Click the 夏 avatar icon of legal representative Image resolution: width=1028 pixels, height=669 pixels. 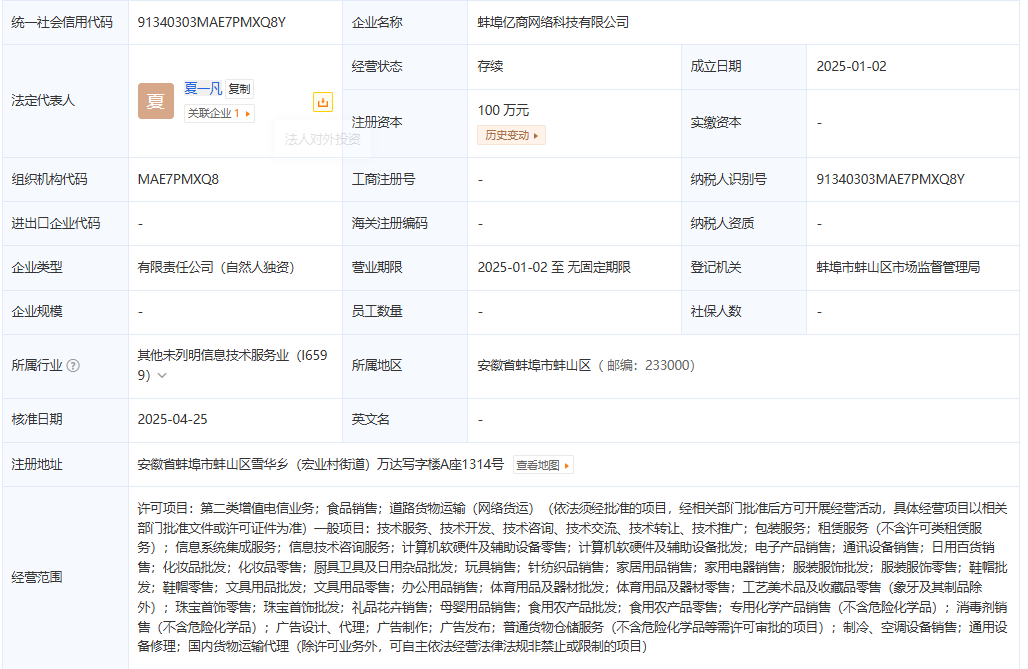click(156, 101)
